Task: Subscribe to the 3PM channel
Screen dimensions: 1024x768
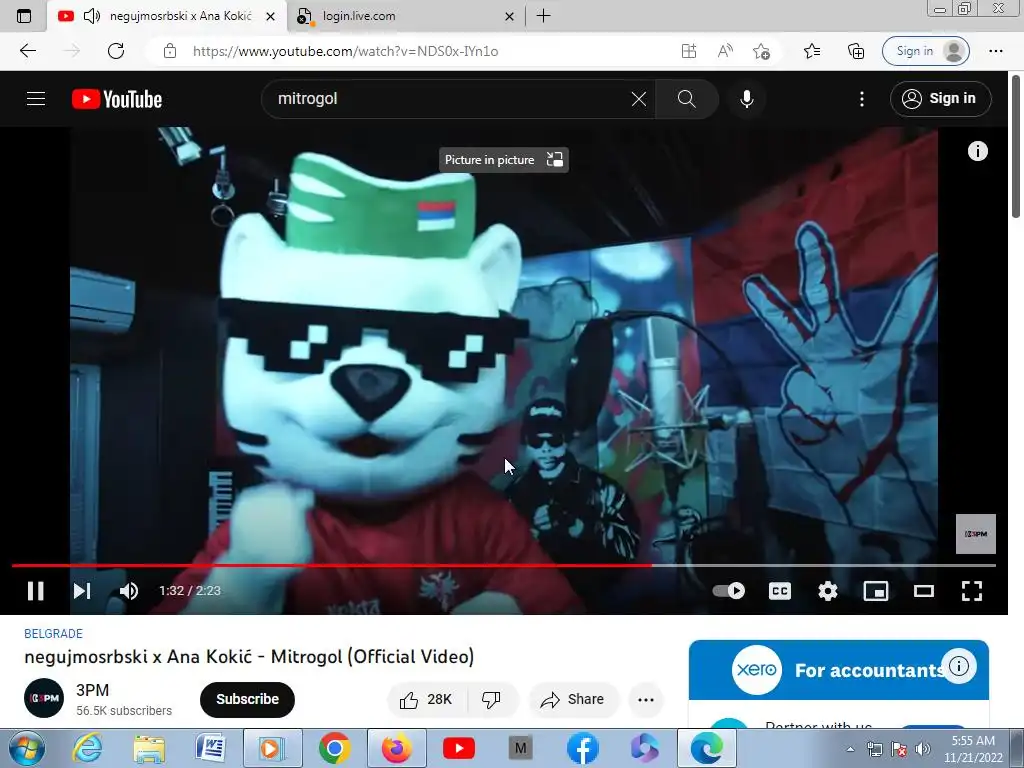Action: [x=248, y=699]
